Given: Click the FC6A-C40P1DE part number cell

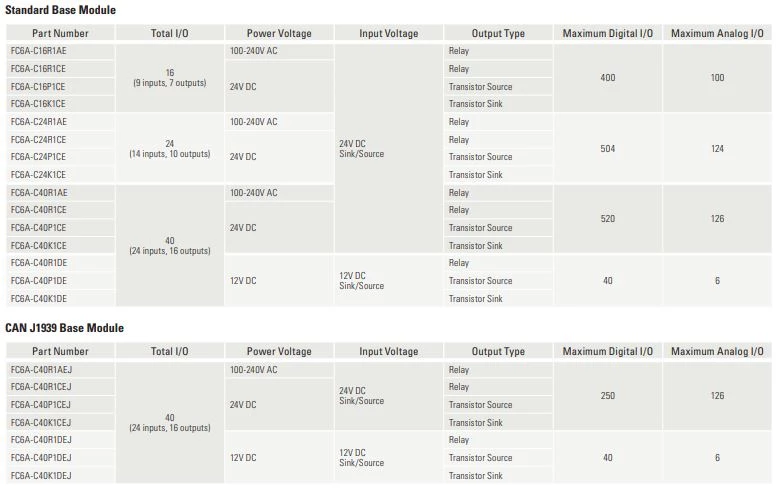Looking at the screenshot, I should 38,281.
